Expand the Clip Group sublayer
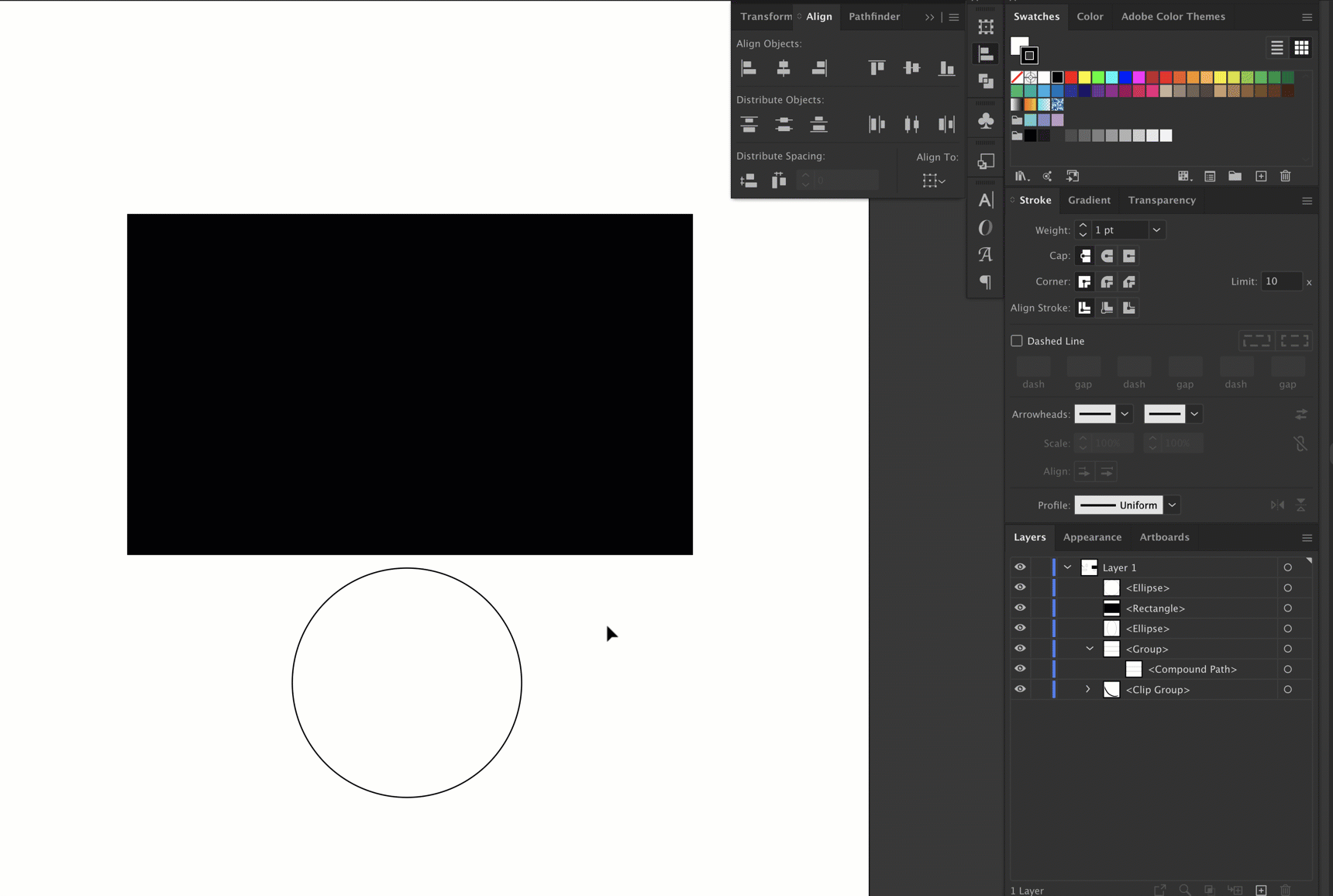Viewport: 1333px width, 896px height. (x=1088, y=689)
